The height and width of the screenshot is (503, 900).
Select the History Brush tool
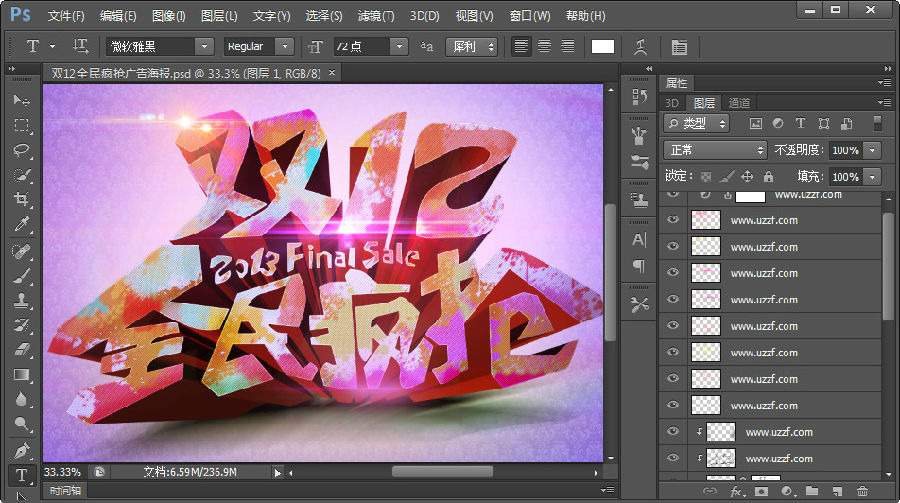21,325
